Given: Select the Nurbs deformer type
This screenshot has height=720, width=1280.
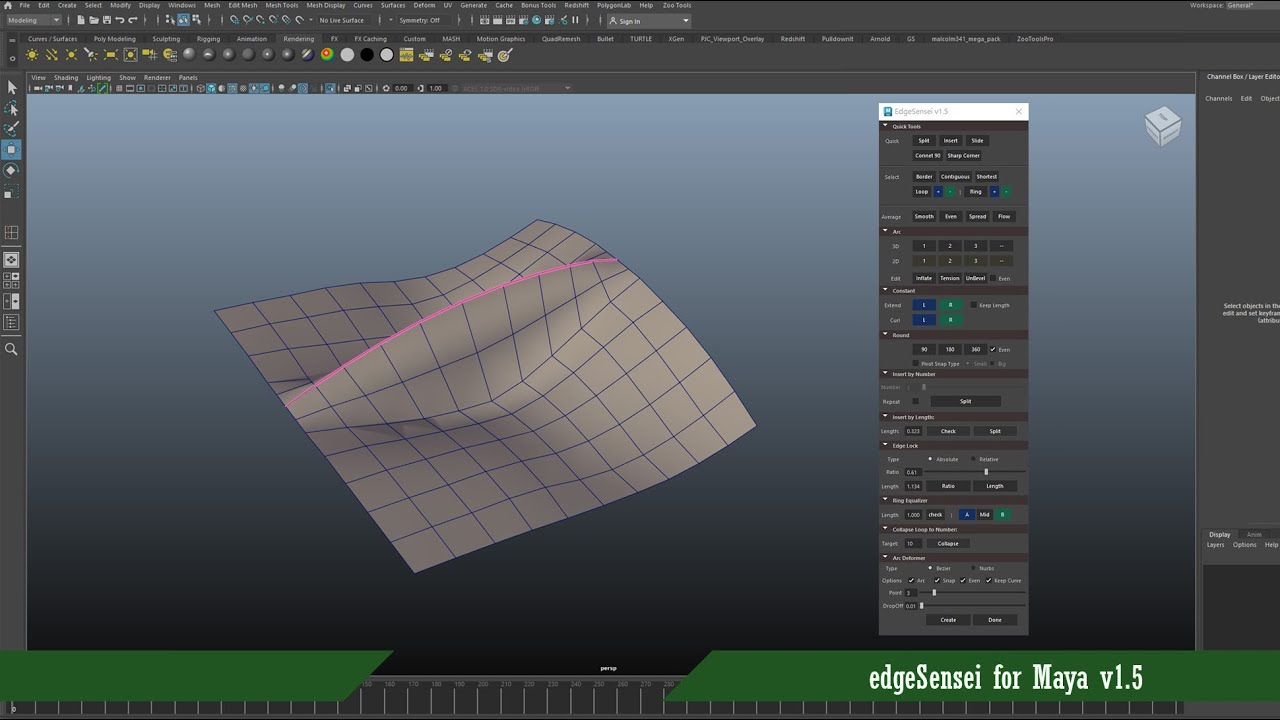Looking at the screenshot, I should coord(974,568).
